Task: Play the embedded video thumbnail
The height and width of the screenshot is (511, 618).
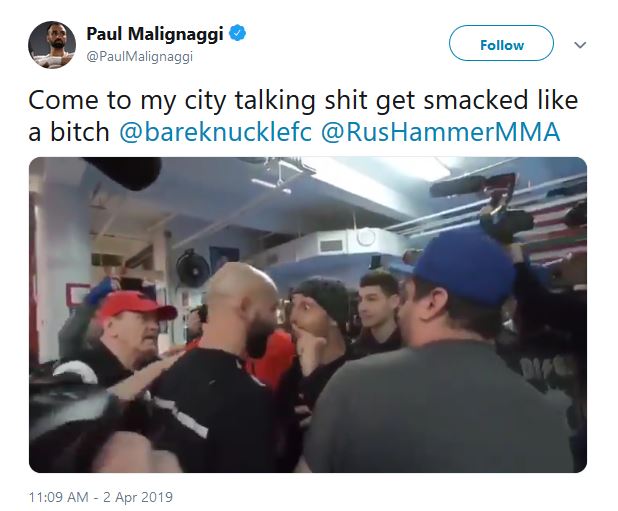Action: point(308,315)
